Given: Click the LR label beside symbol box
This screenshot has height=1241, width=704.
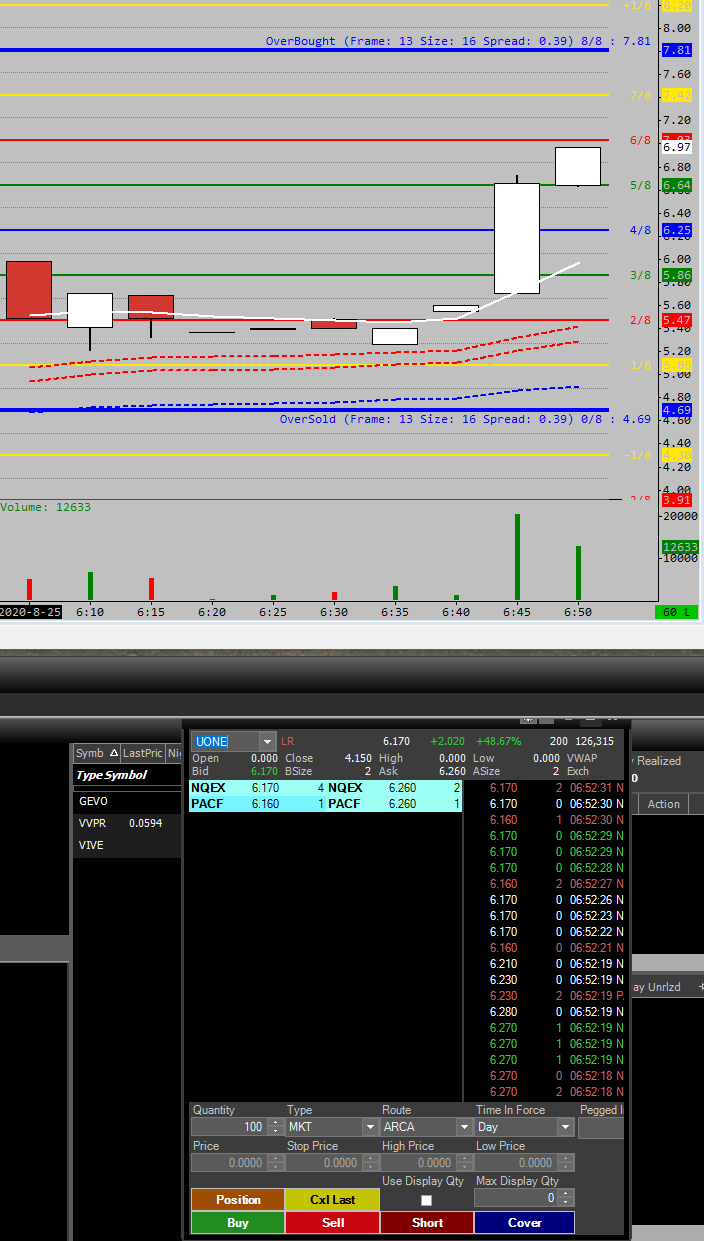Looking at the screenshot, I should click(288, 741).
